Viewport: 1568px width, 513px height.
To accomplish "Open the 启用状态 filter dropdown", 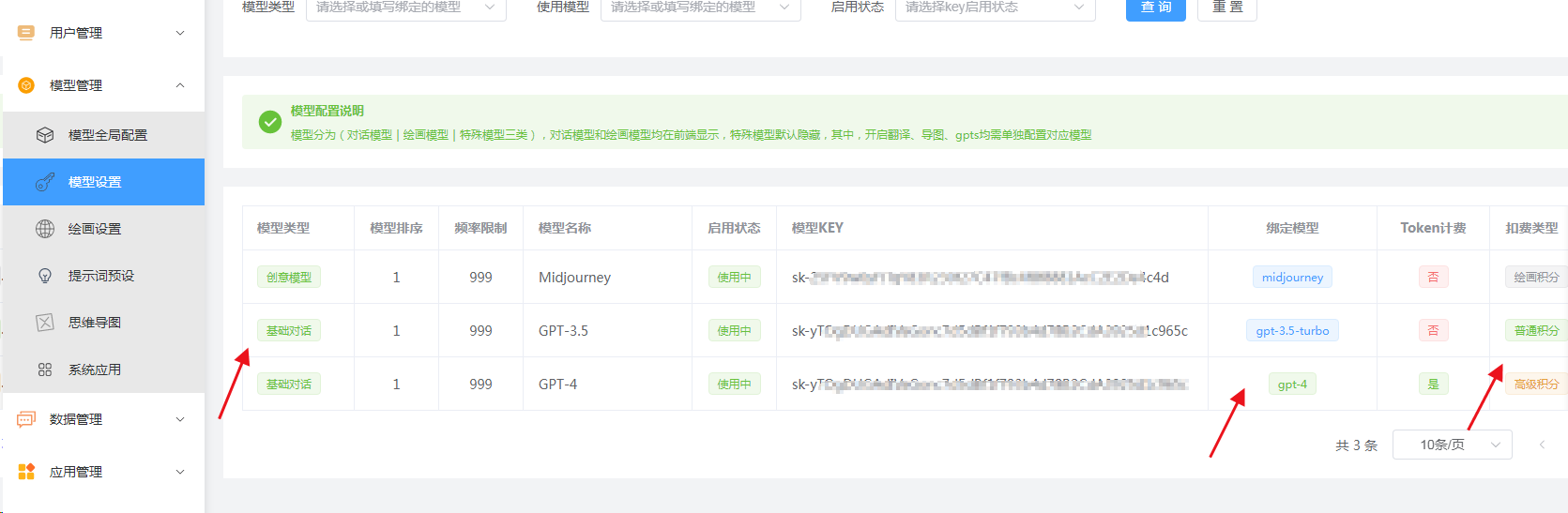I will pyautogui.click(x=996, y=8).
